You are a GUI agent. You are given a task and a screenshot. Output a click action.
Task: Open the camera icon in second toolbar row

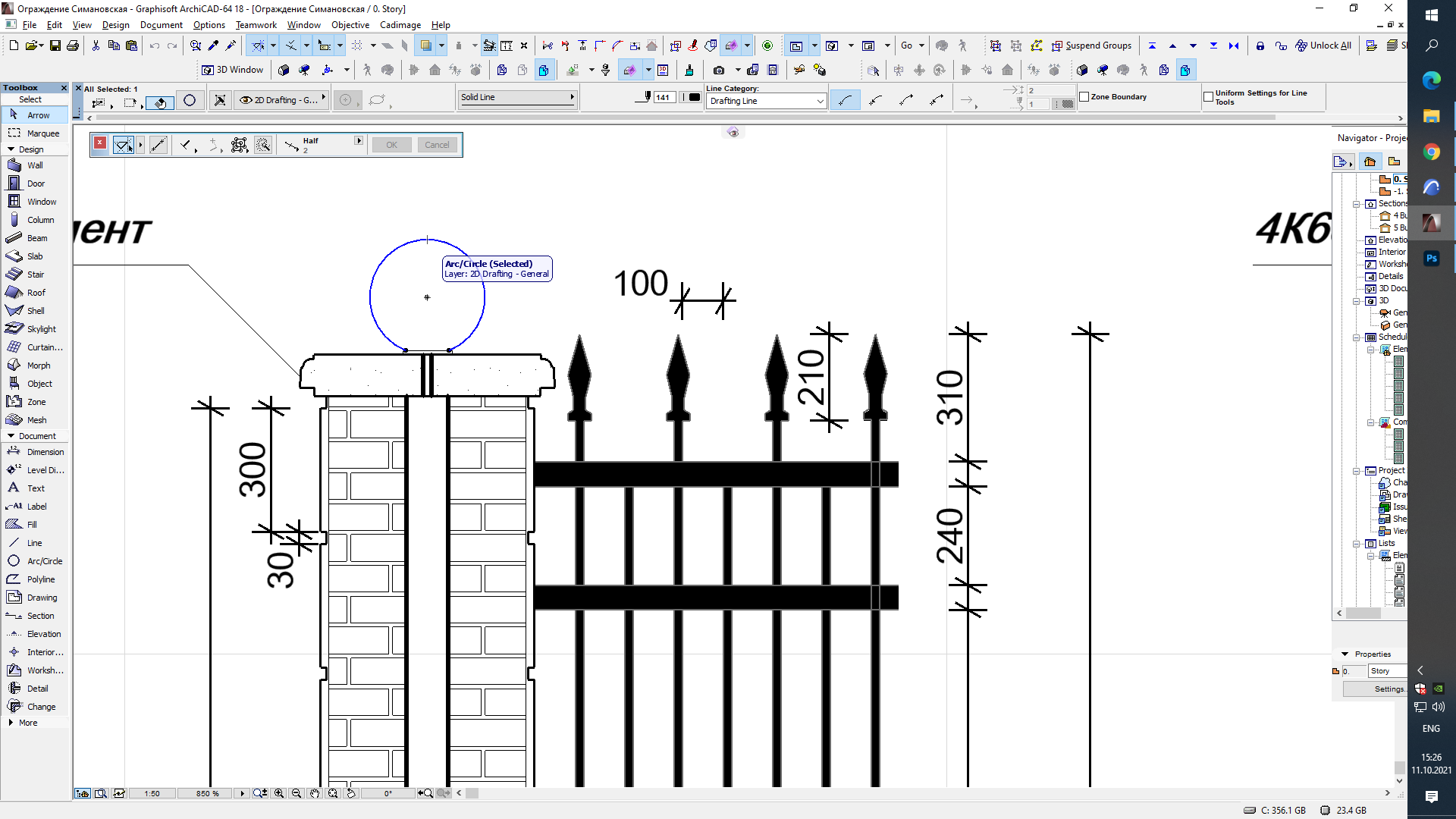click(719, 70)
